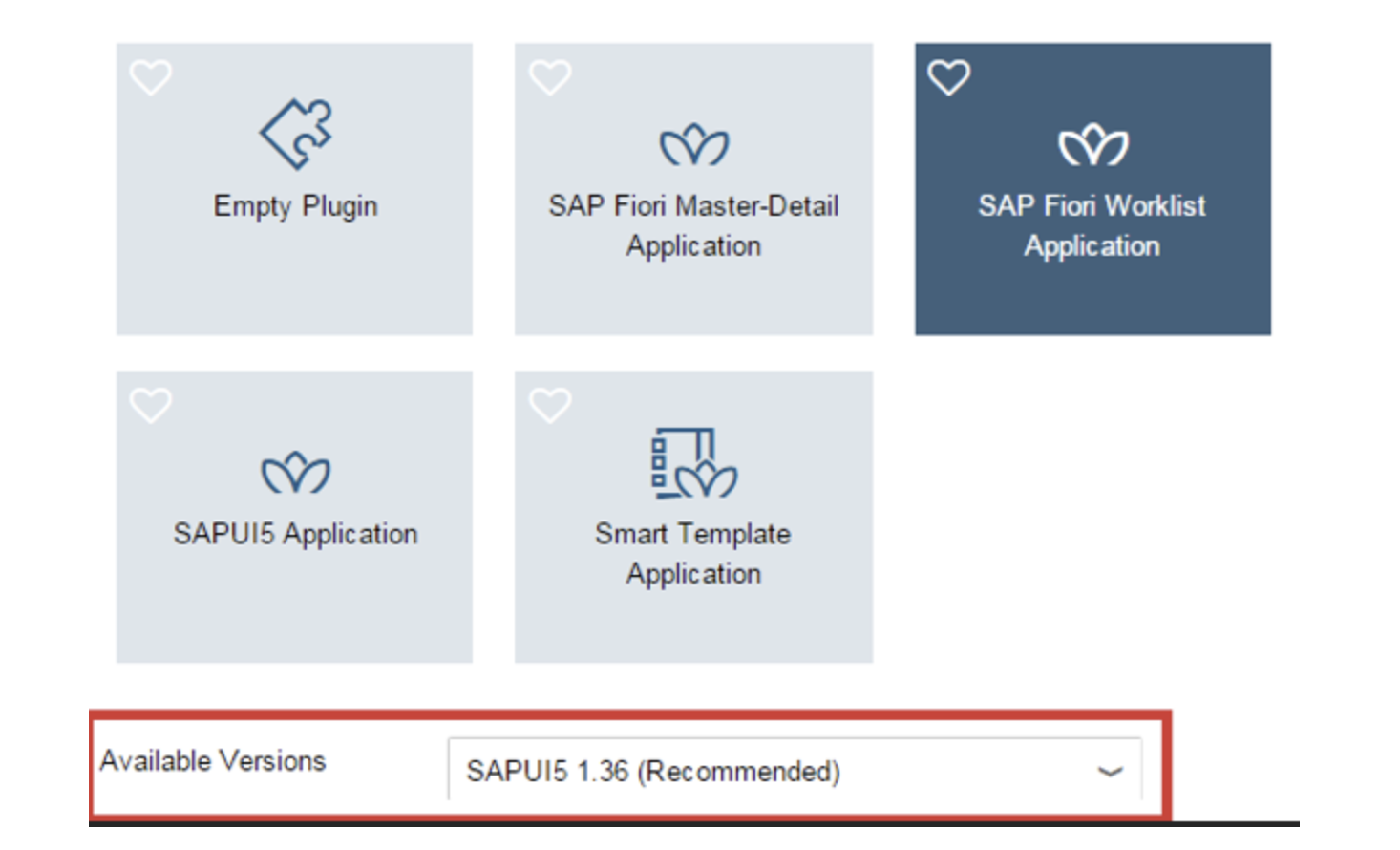Click the Empty Plugin puzzle piece icon
This screenshot has height=850, width=1400.
tap(297, 134)
